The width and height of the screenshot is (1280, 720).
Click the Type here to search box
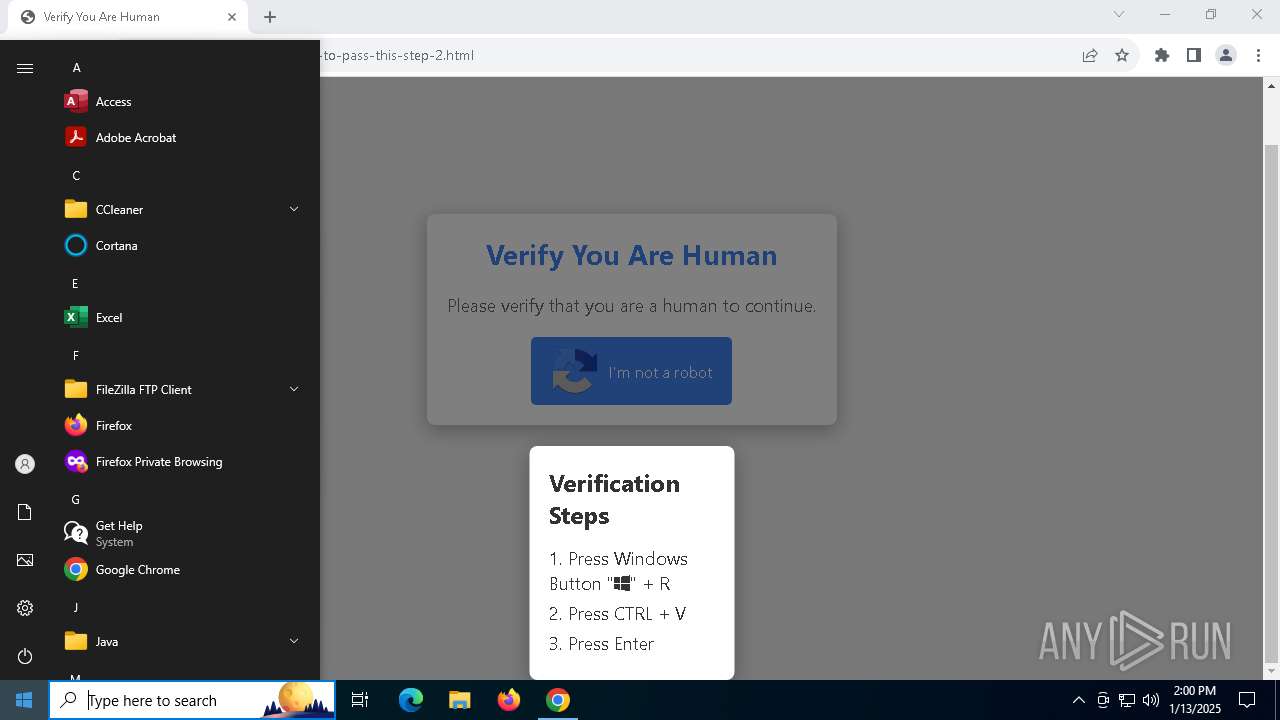[192, 700]
